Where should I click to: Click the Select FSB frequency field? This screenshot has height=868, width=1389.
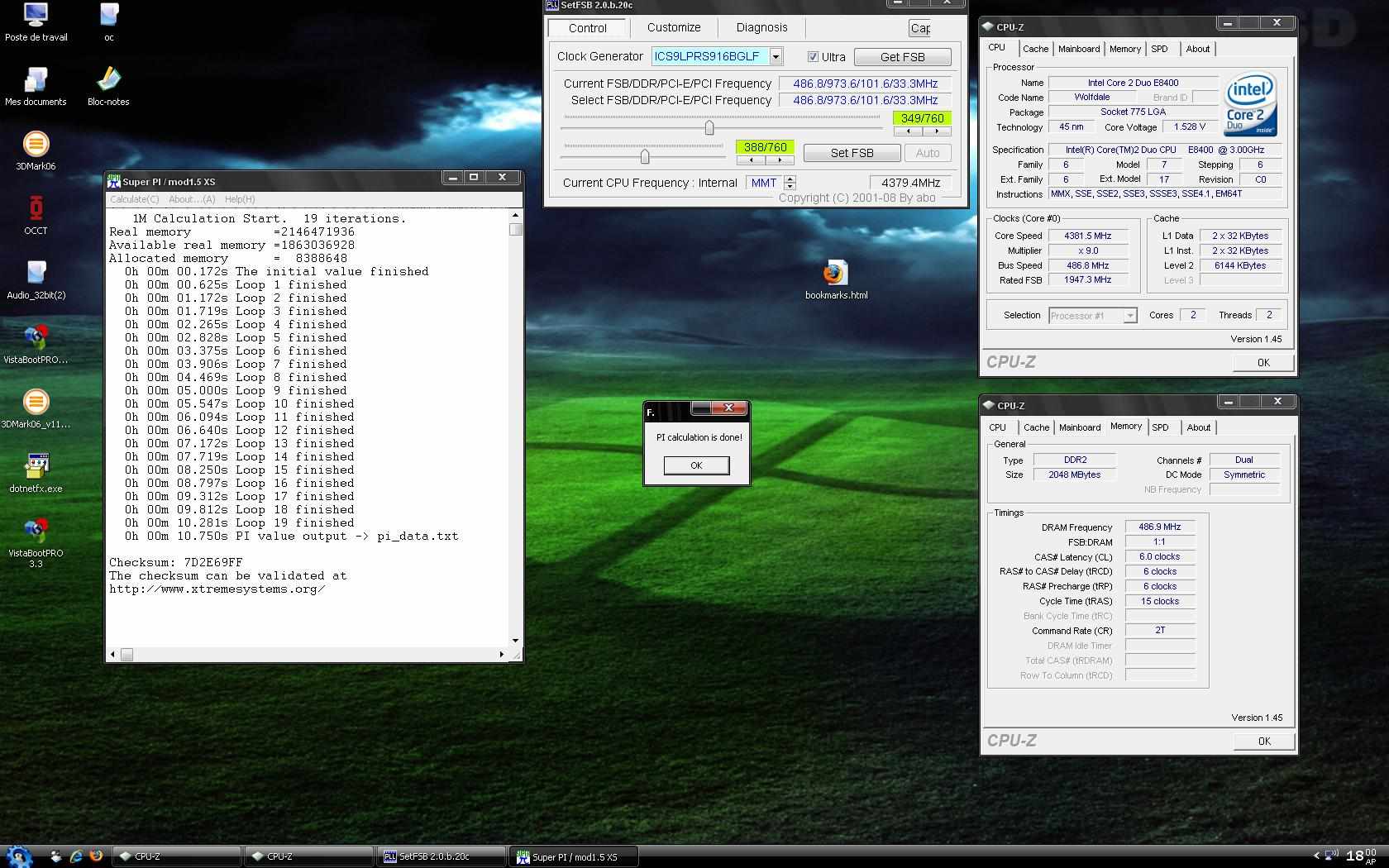pyautogui.click(x=865, y=100)
